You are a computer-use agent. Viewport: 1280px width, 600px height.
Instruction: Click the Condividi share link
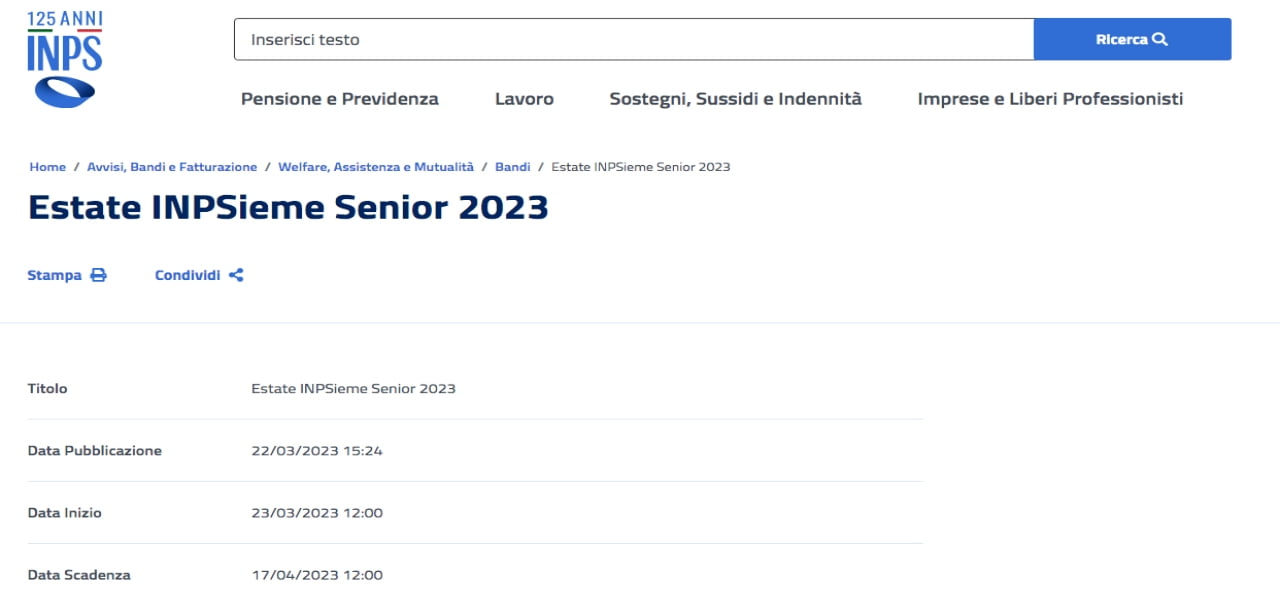point(187,275)
